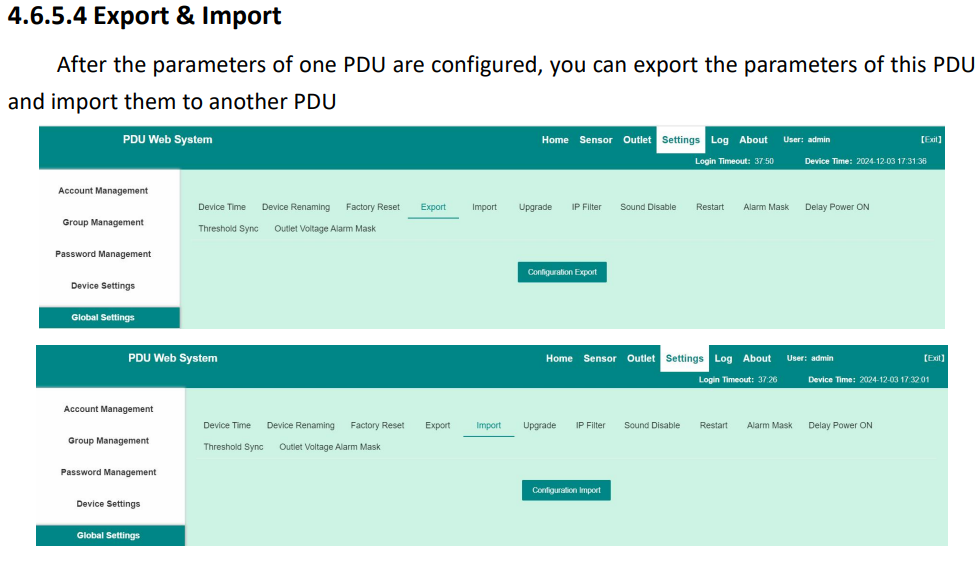Image resolution: width=979 pixels, height=566 pixels.
Task: Open Device Settings in upper sidebar
Action: [103, 286]
